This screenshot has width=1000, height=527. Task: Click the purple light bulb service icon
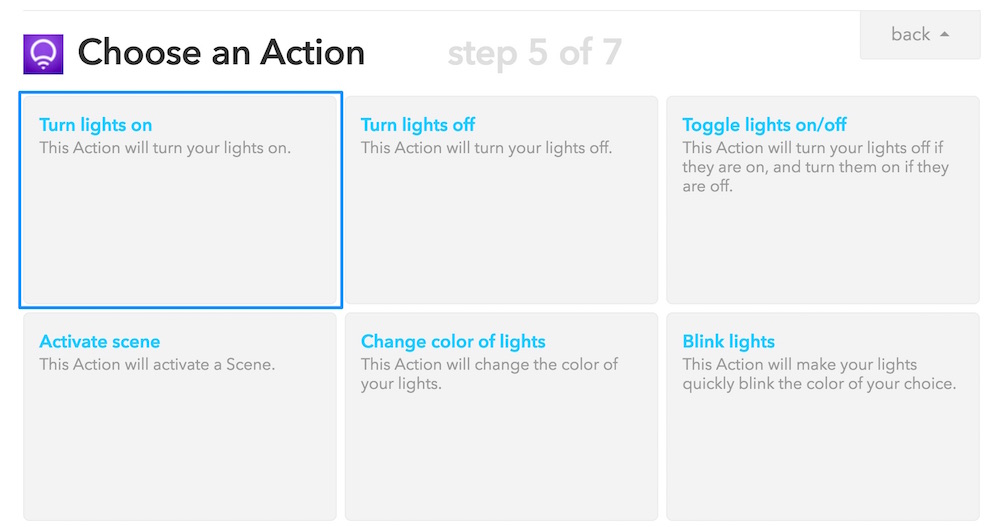43,54
